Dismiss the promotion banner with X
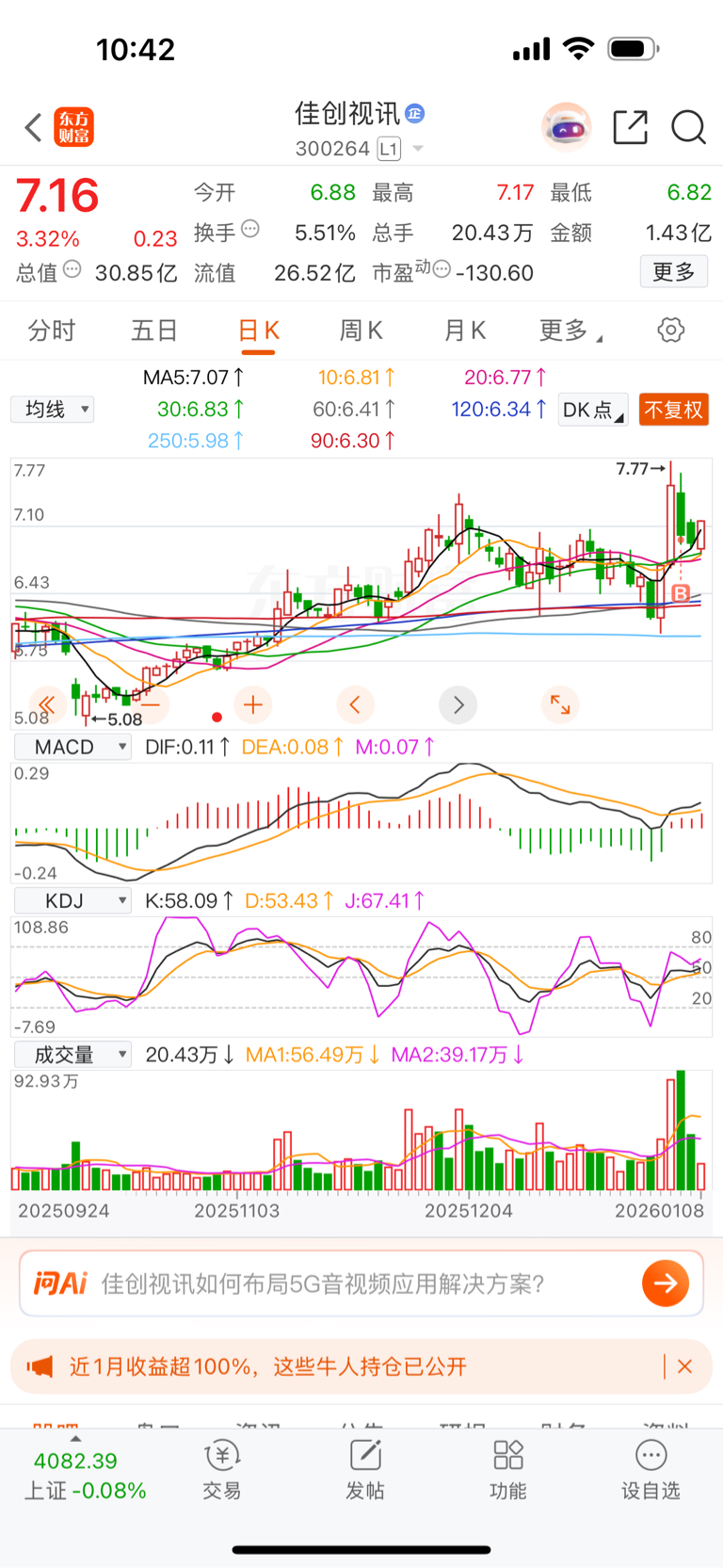The width and height of the screenshot is (723, 1568). 684,1366
